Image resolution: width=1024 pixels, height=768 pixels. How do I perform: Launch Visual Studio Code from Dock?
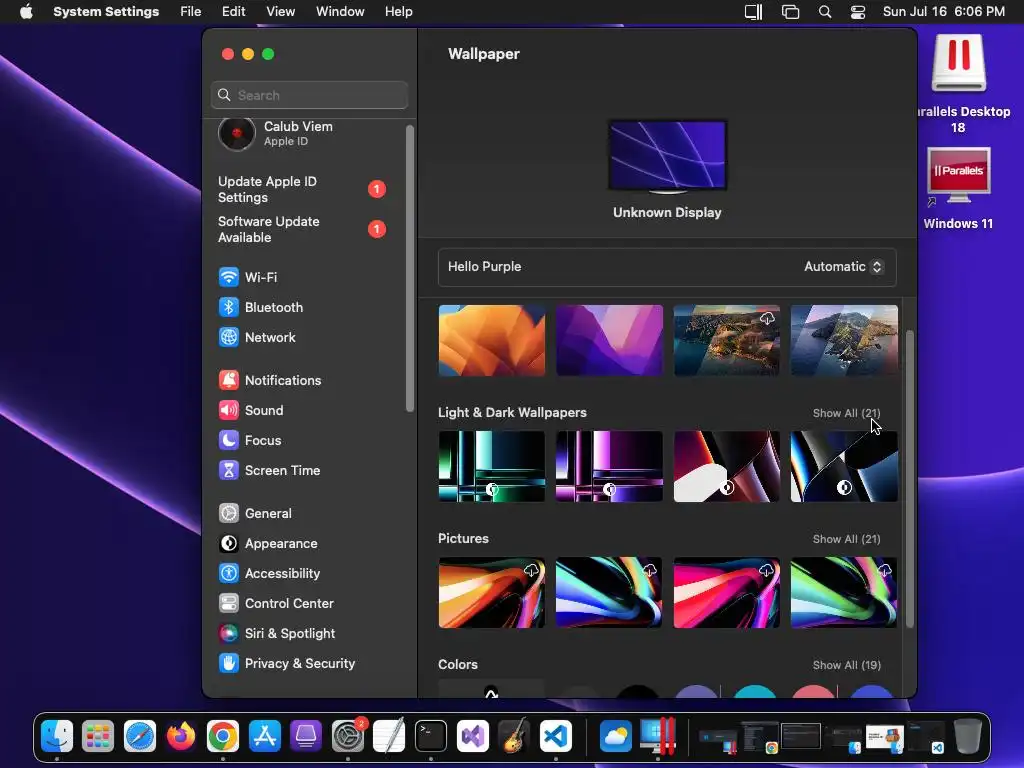click(556, 736)
